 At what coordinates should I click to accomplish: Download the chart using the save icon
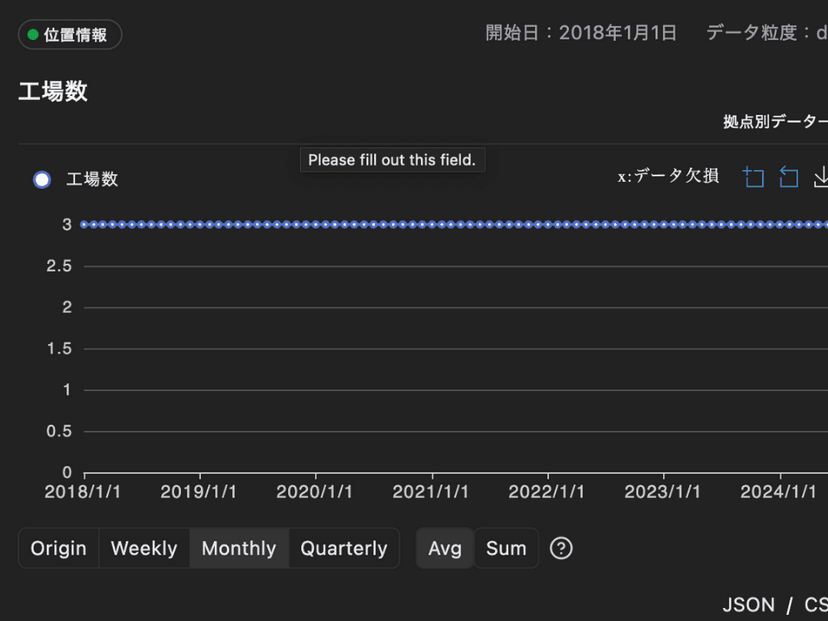[820, 178]
